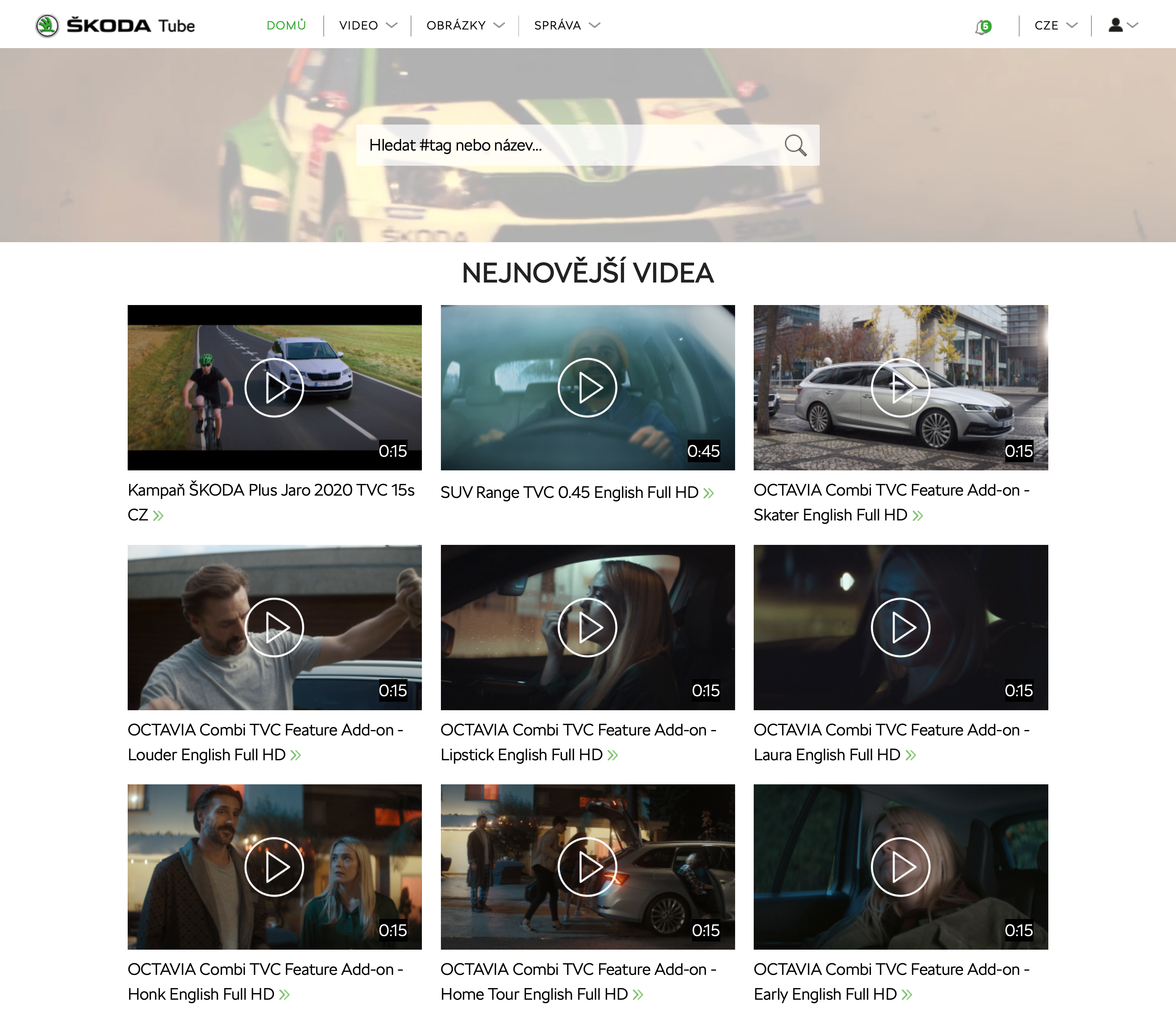The height and width of the screenshot is (1030, 1176).
Task: Open OCTAVIA Combi Lipstick English title link
Action: point(578,742)
